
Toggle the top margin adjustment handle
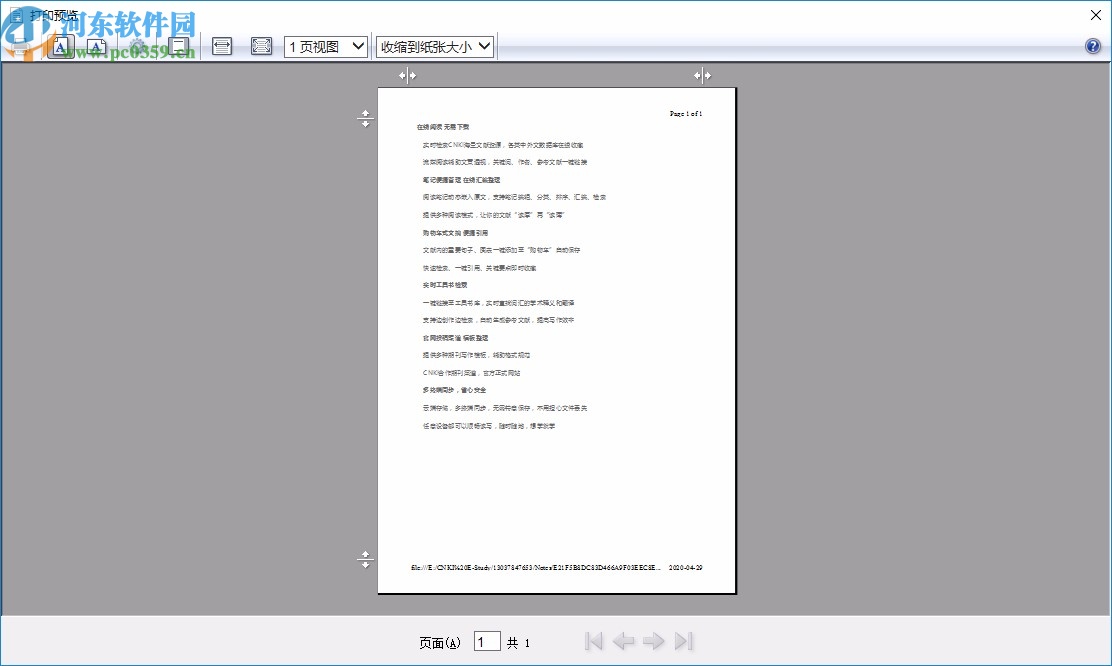[365, 118]
